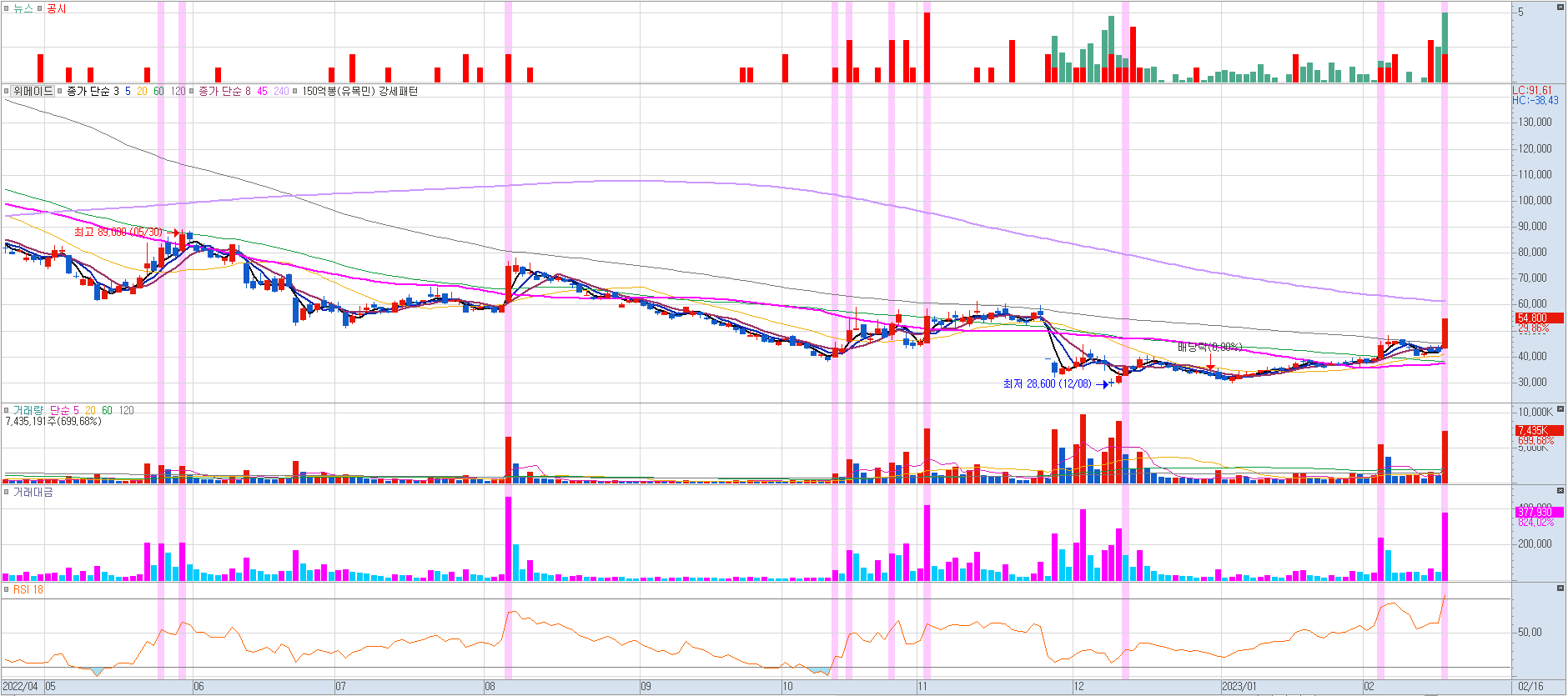Image resolution: width=1568 pixels, height=696 pixels.
Task: Click the 70,000 price axis label
Action: [1532, 278]
